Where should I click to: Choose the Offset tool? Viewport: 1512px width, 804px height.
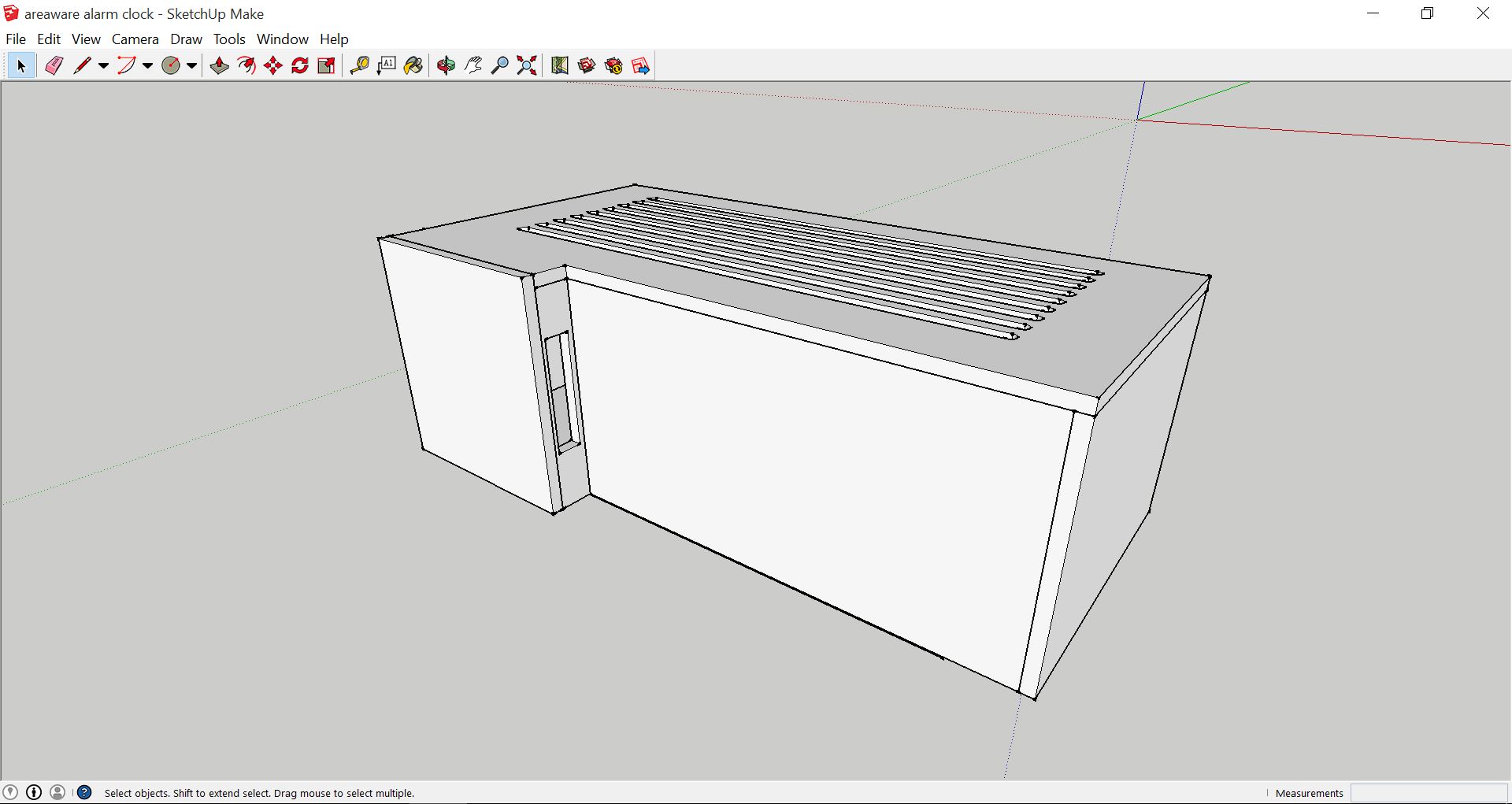(x=246, y=66)
